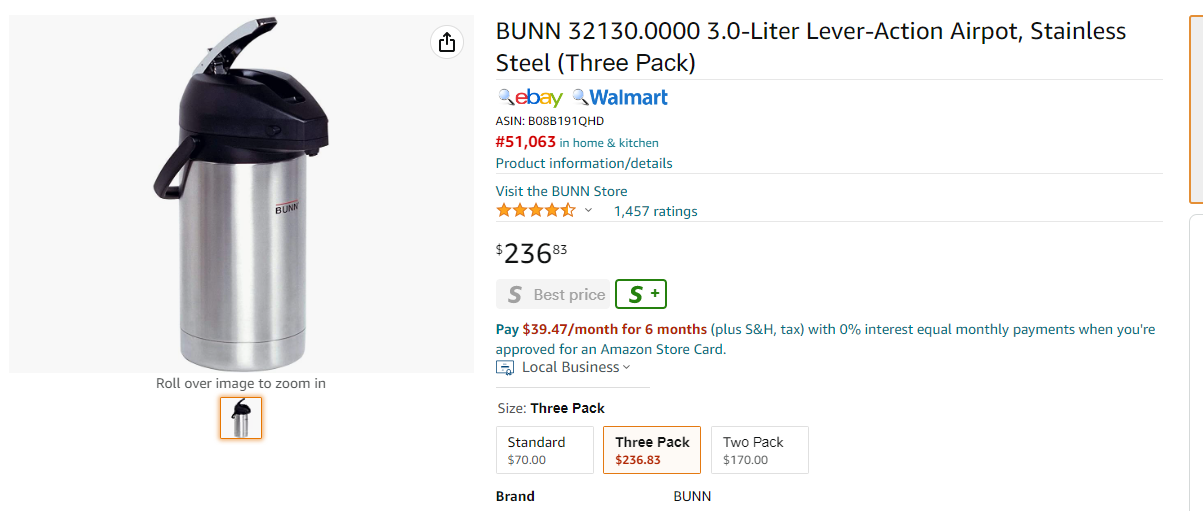Click the eBay magnifier icon

pyautogui.click(x=506, y=97)
